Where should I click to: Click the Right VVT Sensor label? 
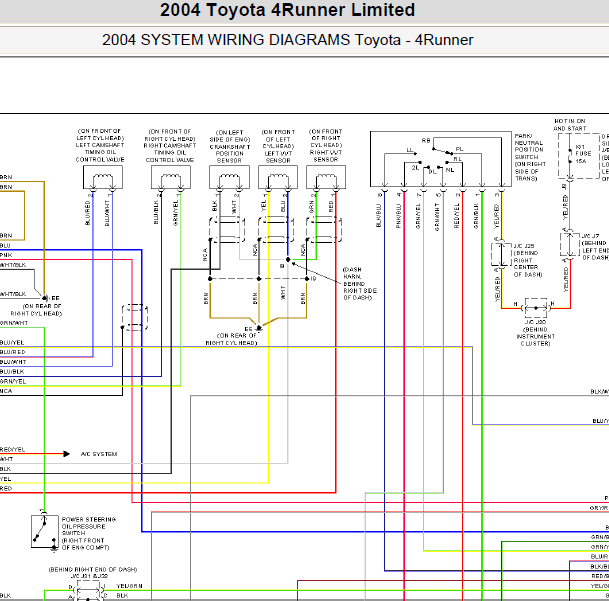click(325, 146)
